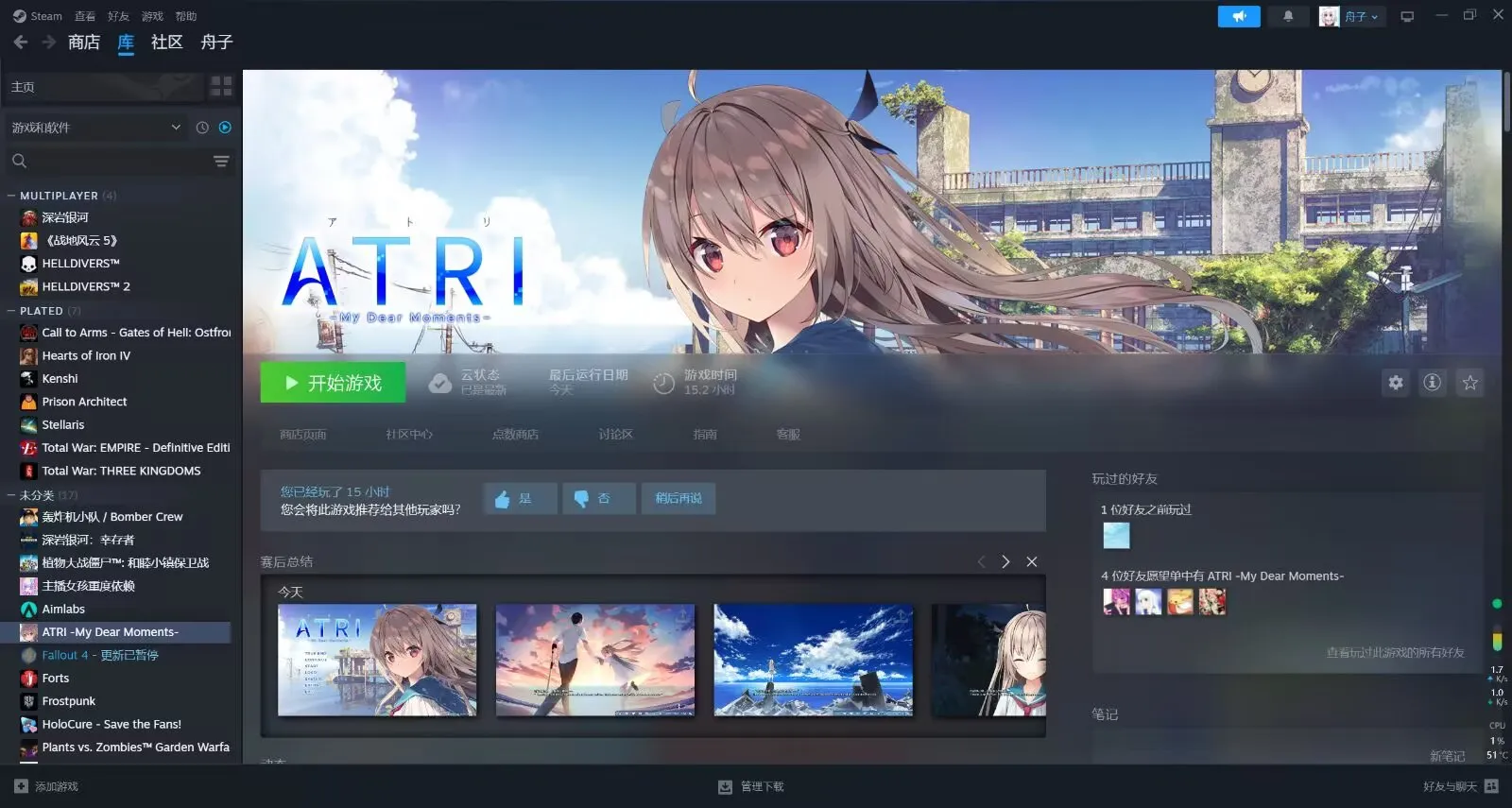Open the library filter options icon
1512x808 pixels.
(221, 162)
